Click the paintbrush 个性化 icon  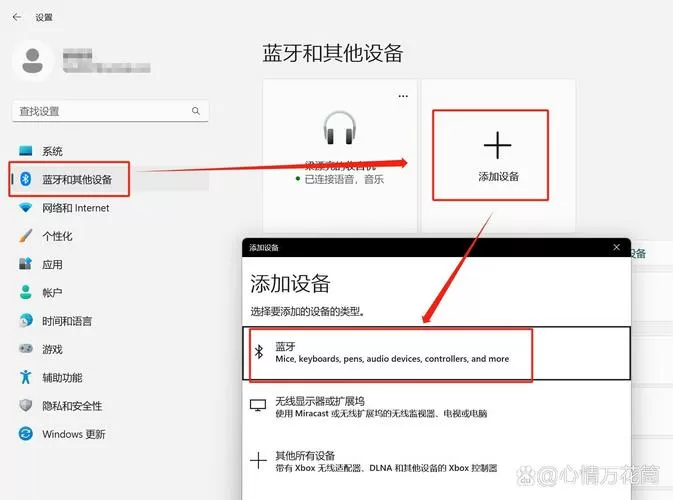click(x=25, y=236)
